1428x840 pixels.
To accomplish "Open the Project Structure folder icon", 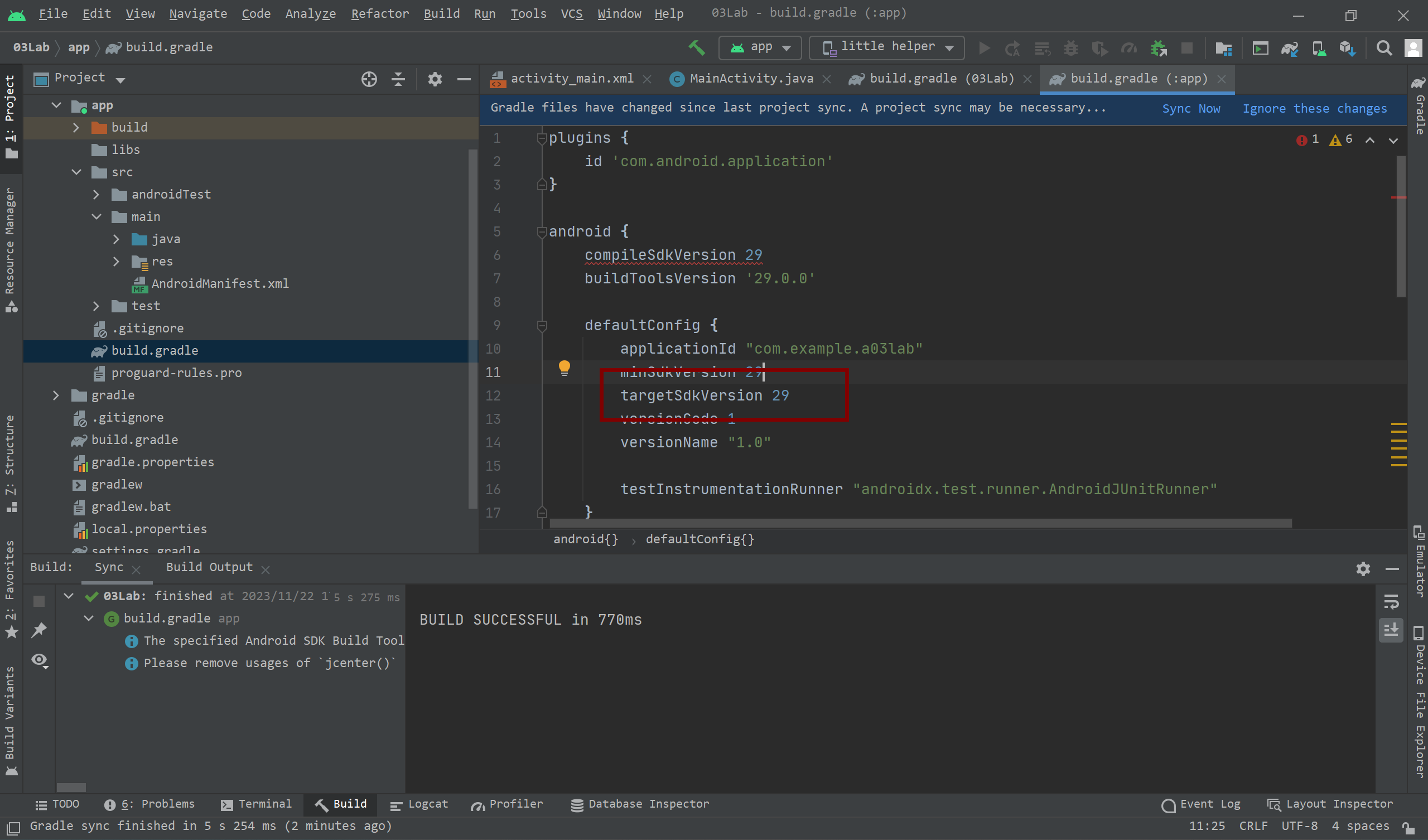I will pyautogui.click(x=1224, y=48).
